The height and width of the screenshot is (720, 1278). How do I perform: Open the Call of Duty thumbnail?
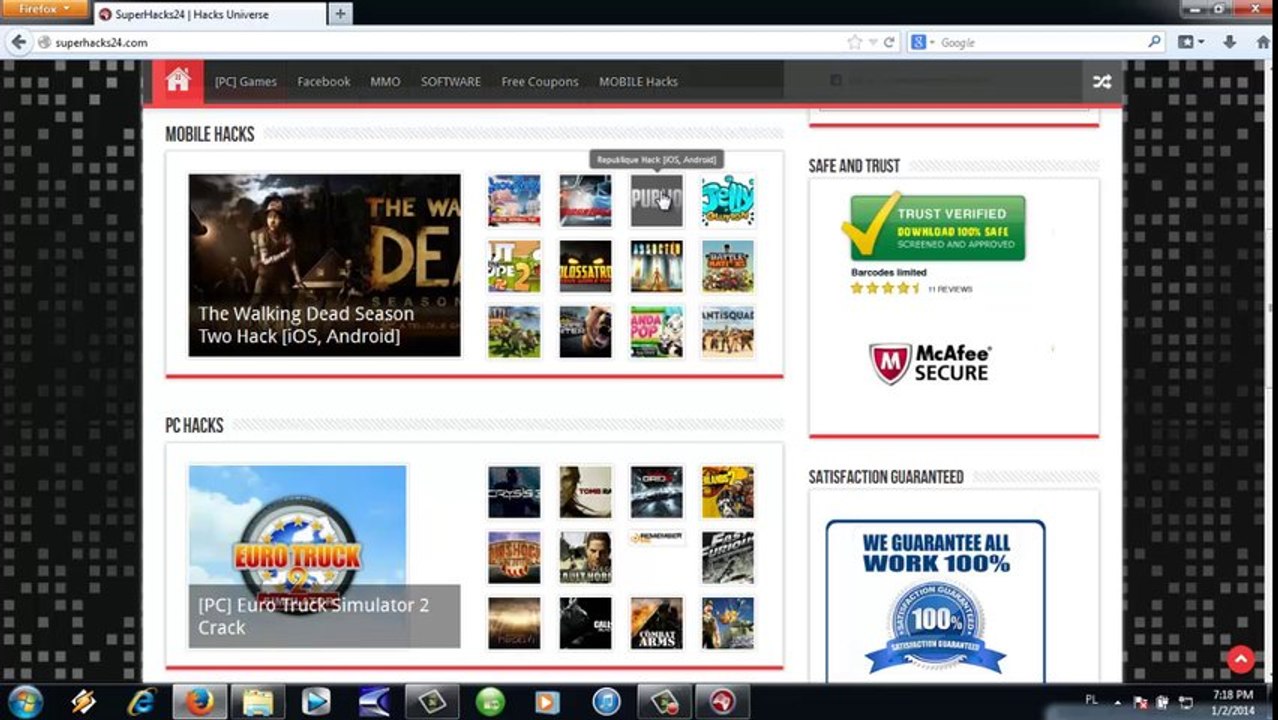click(x=585, y=623)
